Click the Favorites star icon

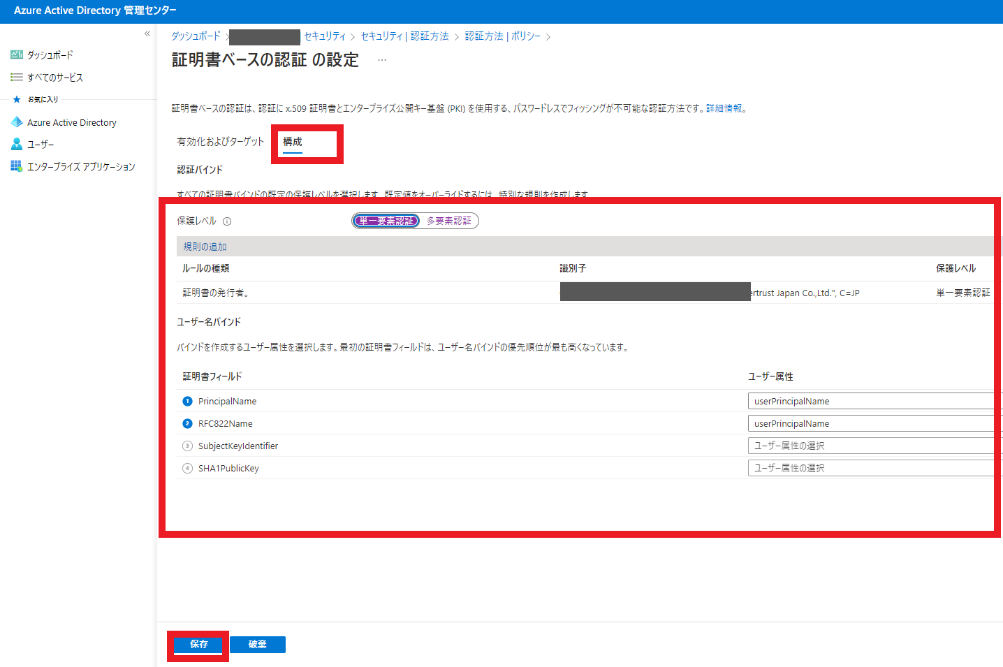[17, 99]
